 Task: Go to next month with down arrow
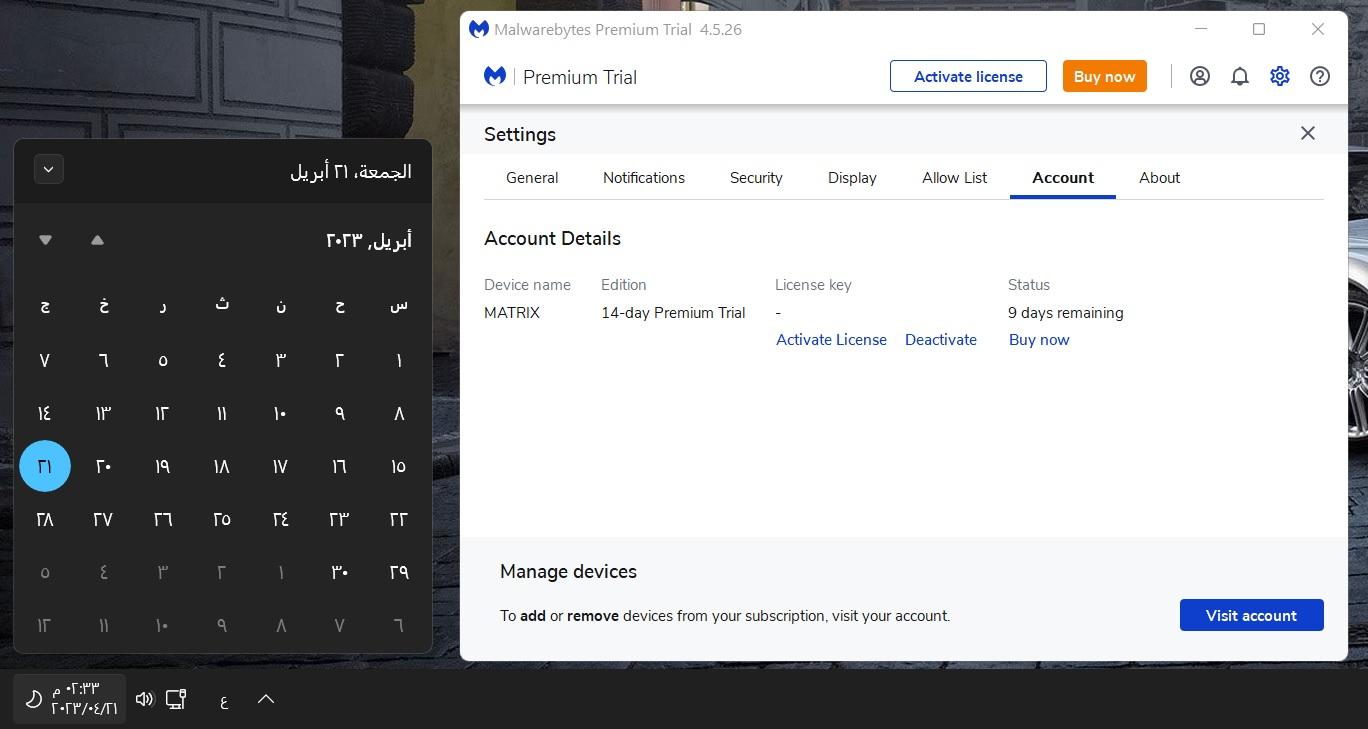(45, 240)
